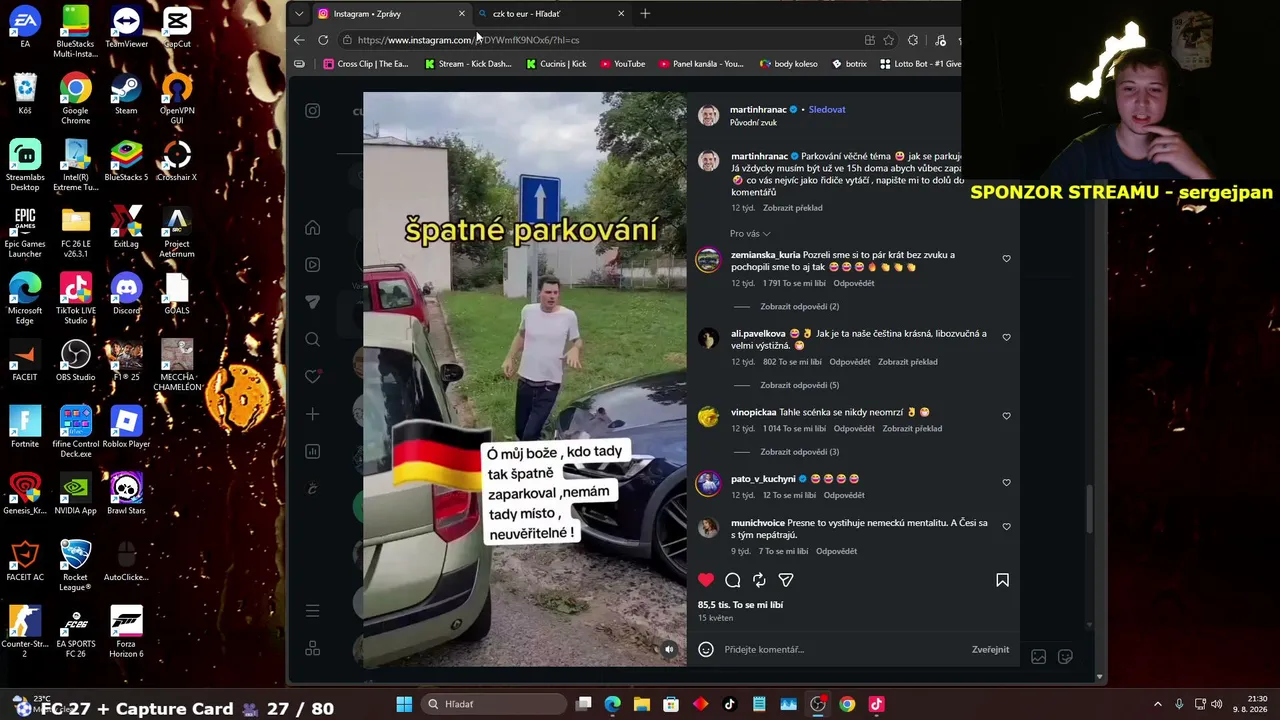This screenshot has width=1280, height=720.
Task: Mute or unmute the reel audio
Action: [669, 649]
